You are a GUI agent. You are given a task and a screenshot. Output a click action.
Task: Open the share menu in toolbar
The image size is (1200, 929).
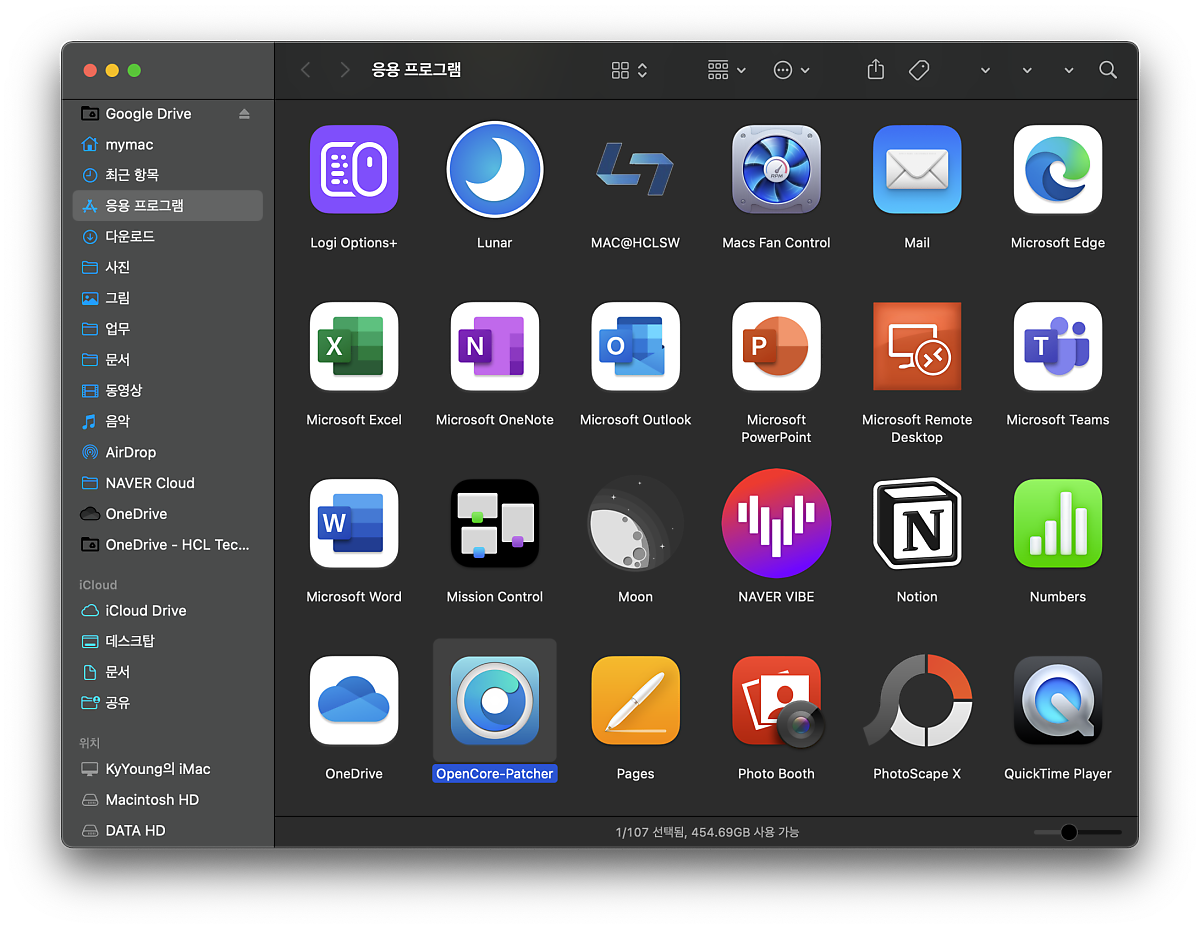(876, 69)
